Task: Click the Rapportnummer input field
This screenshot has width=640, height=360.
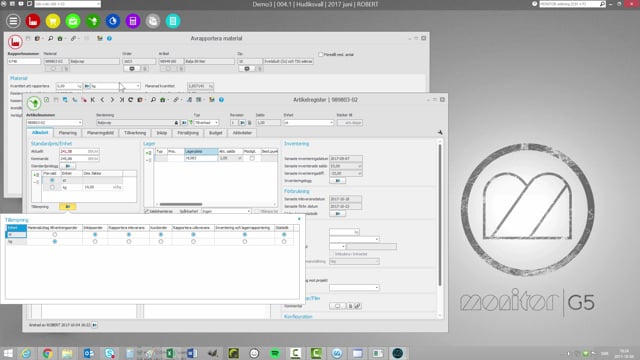Action: [x=24, y=62]
